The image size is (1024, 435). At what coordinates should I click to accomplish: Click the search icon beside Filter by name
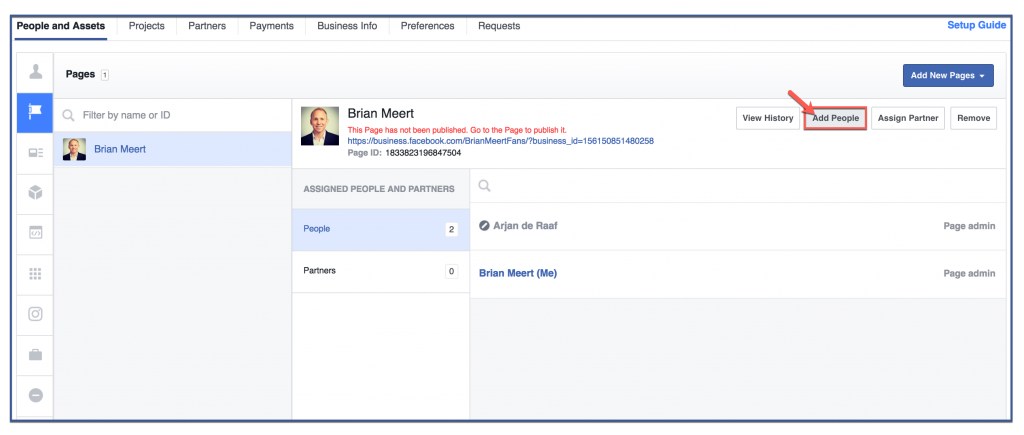click(68, 116)
